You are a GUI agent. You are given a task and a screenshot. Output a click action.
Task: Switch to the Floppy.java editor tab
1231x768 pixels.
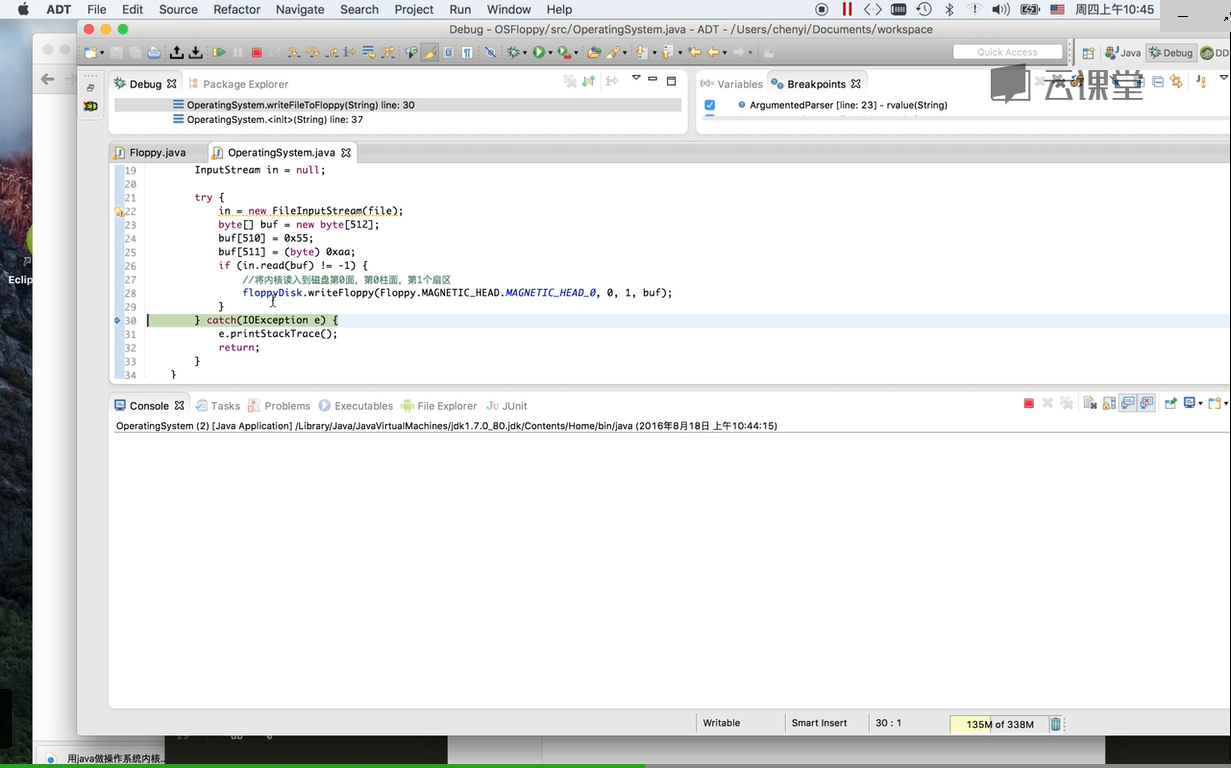(x=157, y=153)
